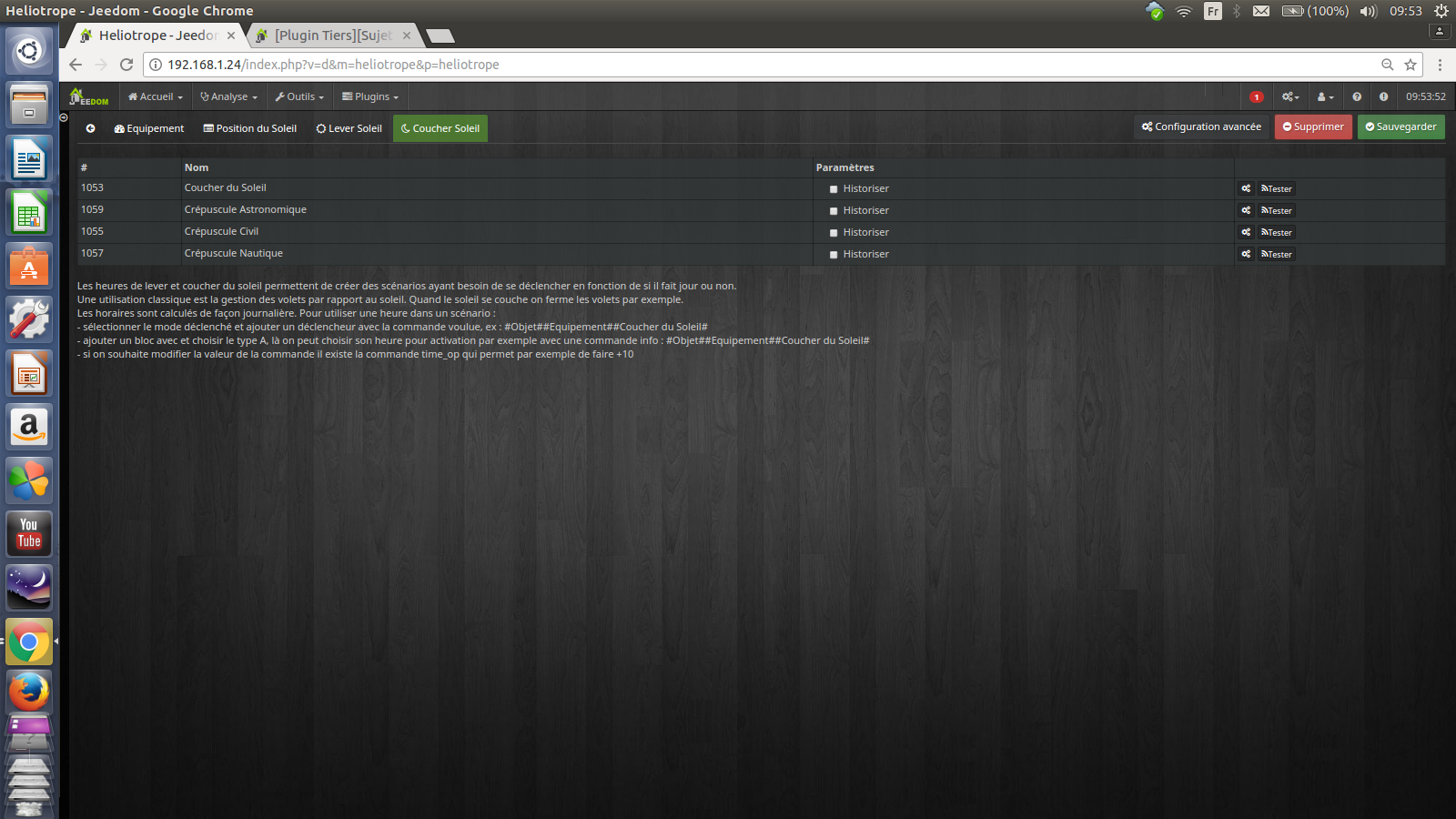Open settings for Coucher du Soleil command
Screen dimensions: 1456x819
click(x=1246, y=188)
